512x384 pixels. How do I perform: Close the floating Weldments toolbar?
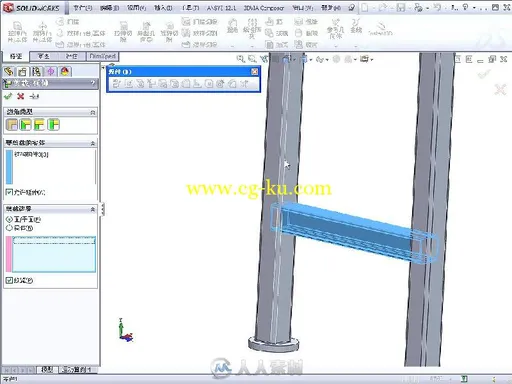tap(254, 71)
